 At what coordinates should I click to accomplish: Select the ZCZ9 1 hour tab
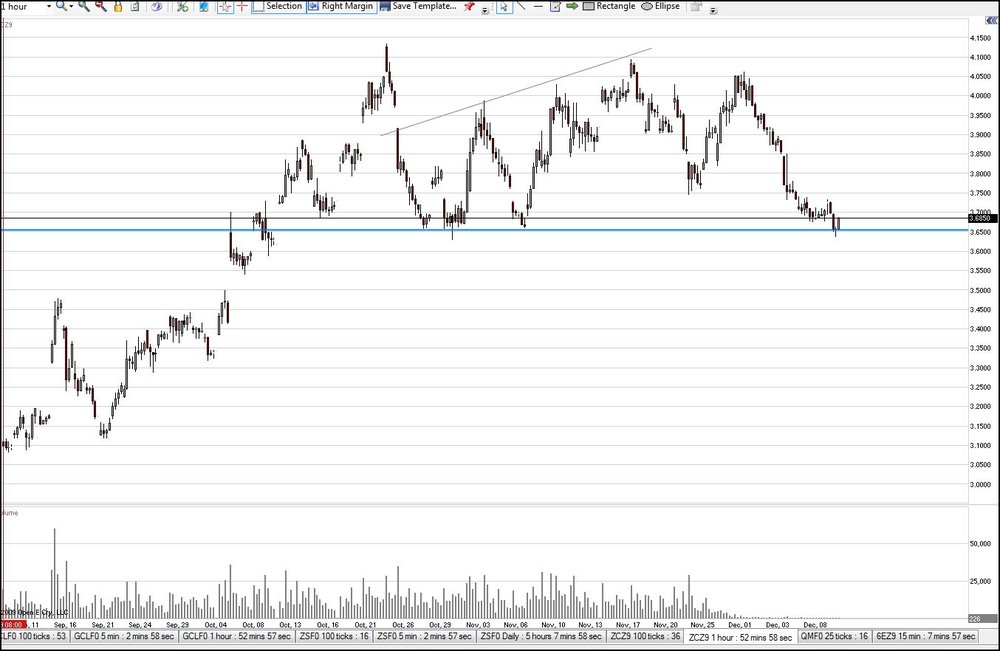(x=740, y=637)
